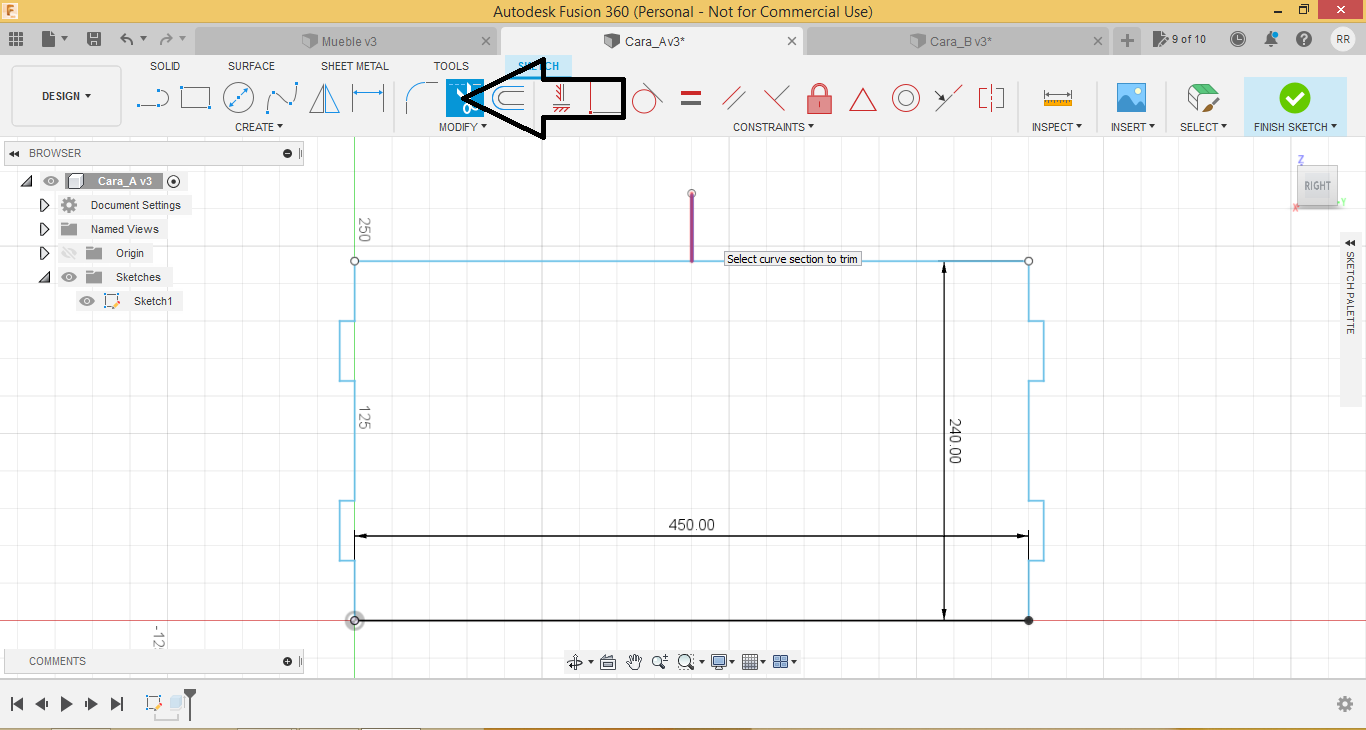Apply the Midpoint triangle constraint

click(863, 98)
